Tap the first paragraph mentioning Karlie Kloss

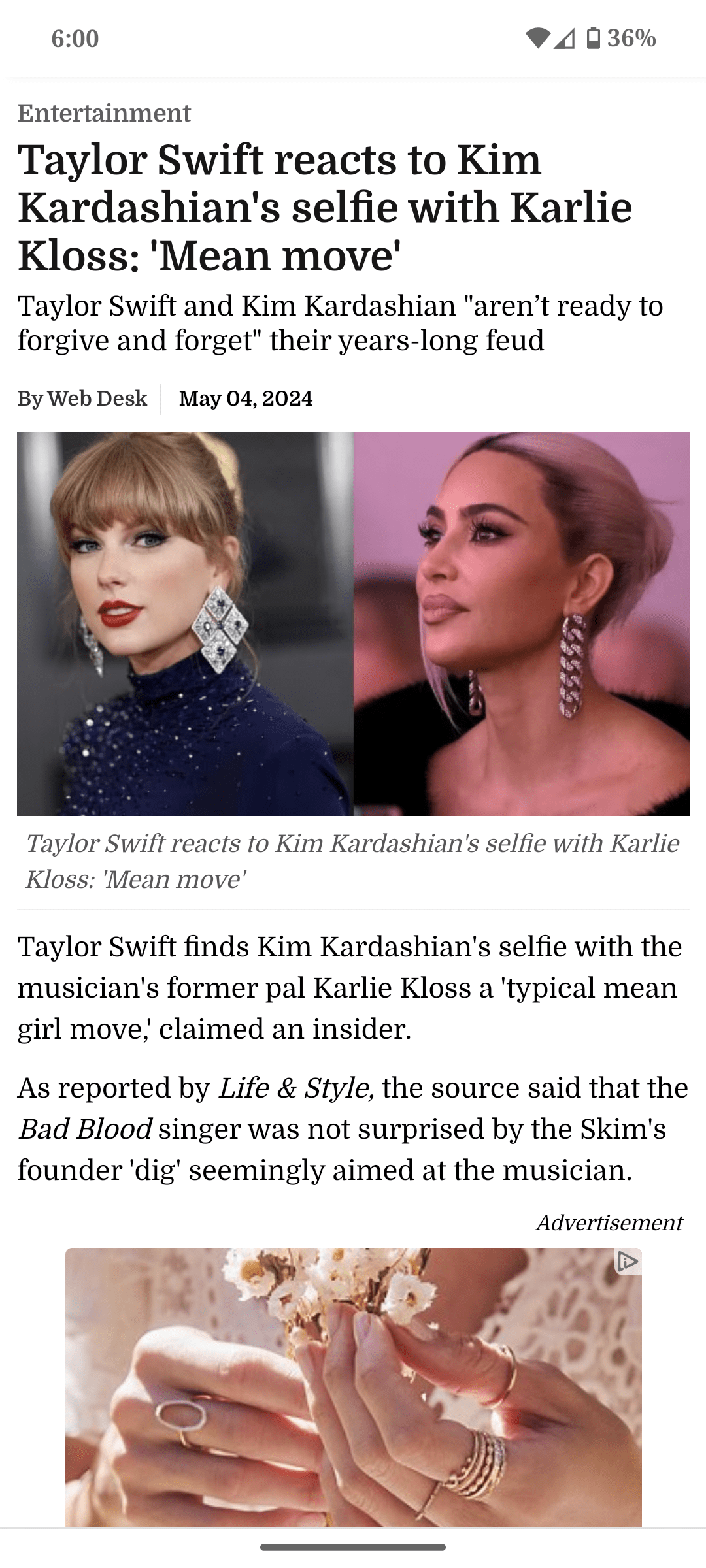[350, 987]
